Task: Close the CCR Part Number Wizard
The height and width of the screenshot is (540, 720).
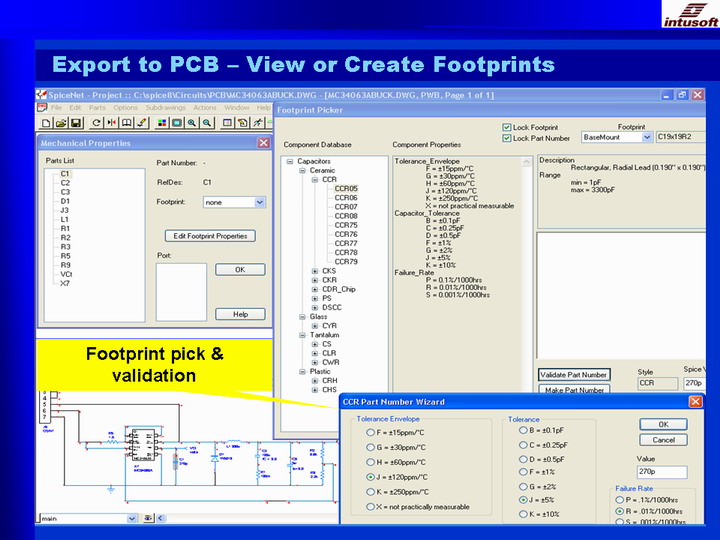Action: 695,402
